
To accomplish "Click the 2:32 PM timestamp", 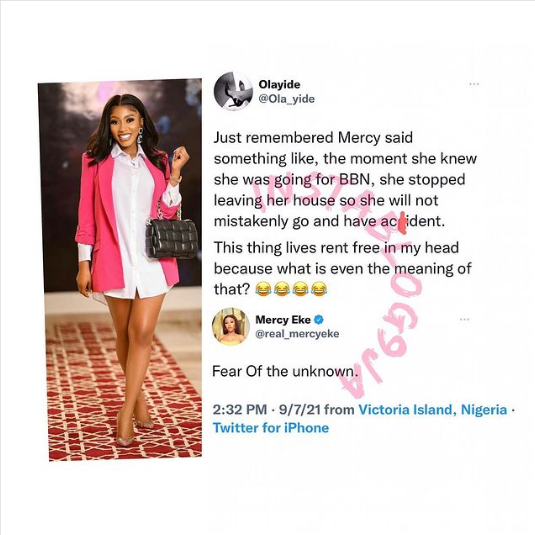I will 240,409.
